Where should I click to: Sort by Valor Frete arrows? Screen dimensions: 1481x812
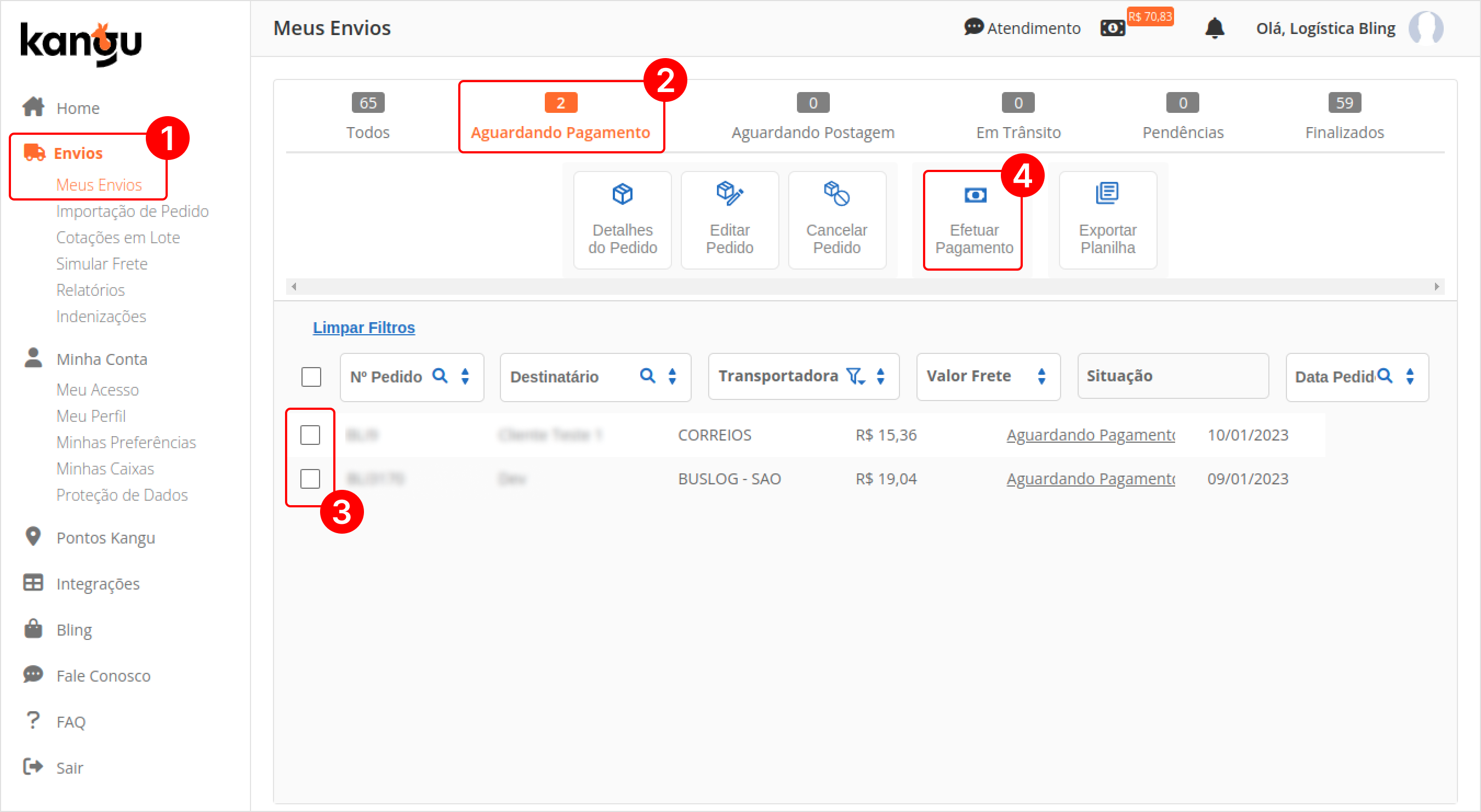click(1041, 376)
